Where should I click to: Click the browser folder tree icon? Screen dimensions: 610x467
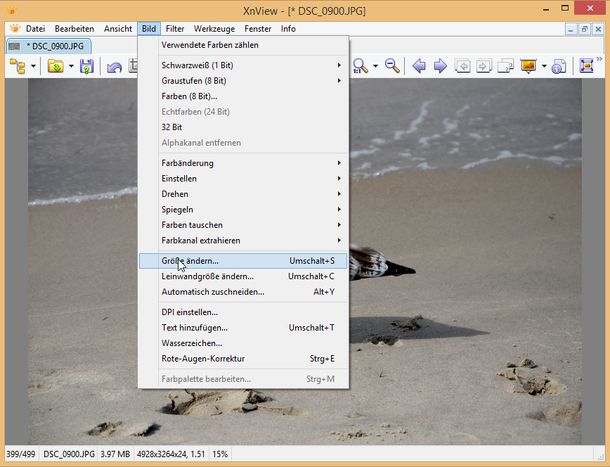click(x=17, y=66)
